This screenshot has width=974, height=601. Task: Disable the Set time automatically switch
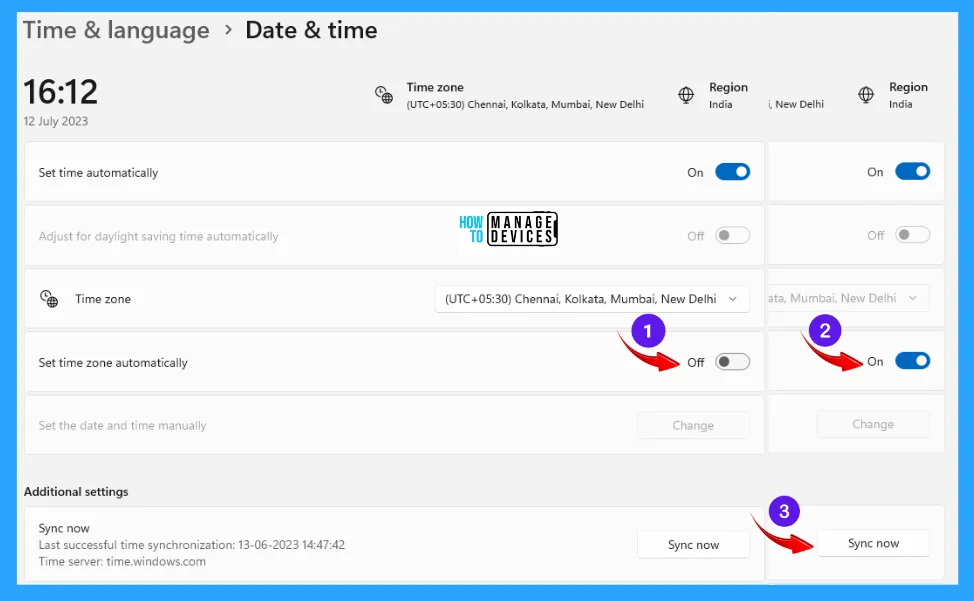coord(733,171)
